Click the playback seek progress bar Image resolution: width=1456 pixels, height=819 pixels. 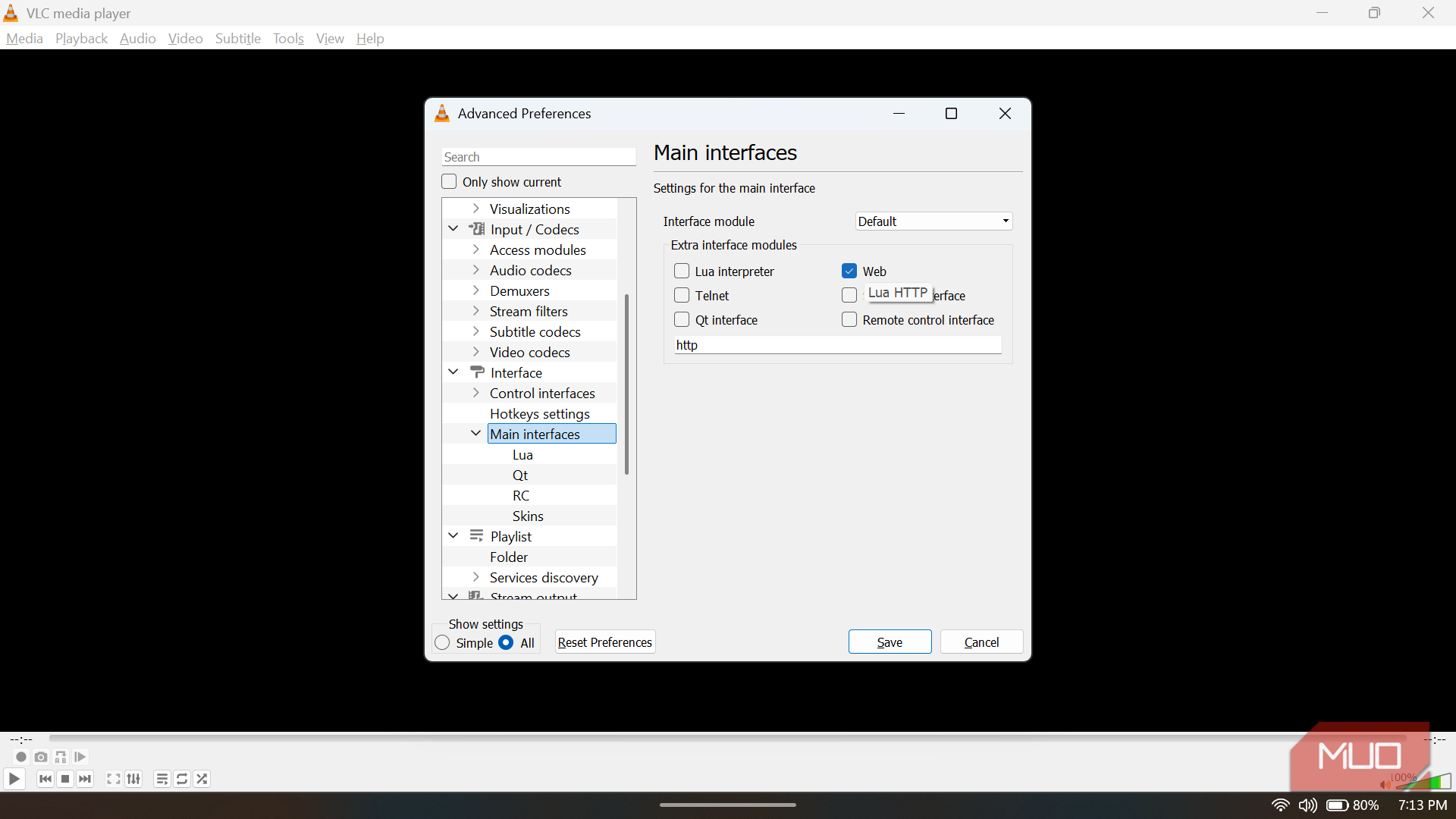pos(728,739)
